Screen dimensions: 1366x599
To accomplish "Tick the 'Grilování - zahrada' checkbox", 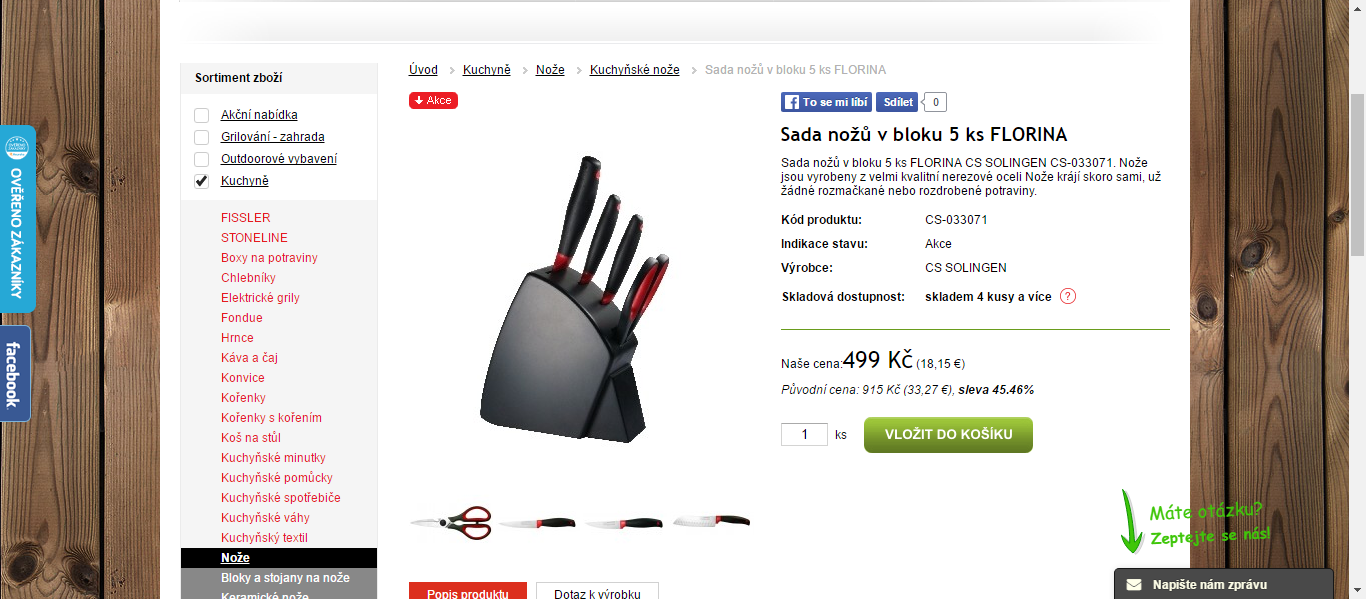I will [x=202, y=137].
